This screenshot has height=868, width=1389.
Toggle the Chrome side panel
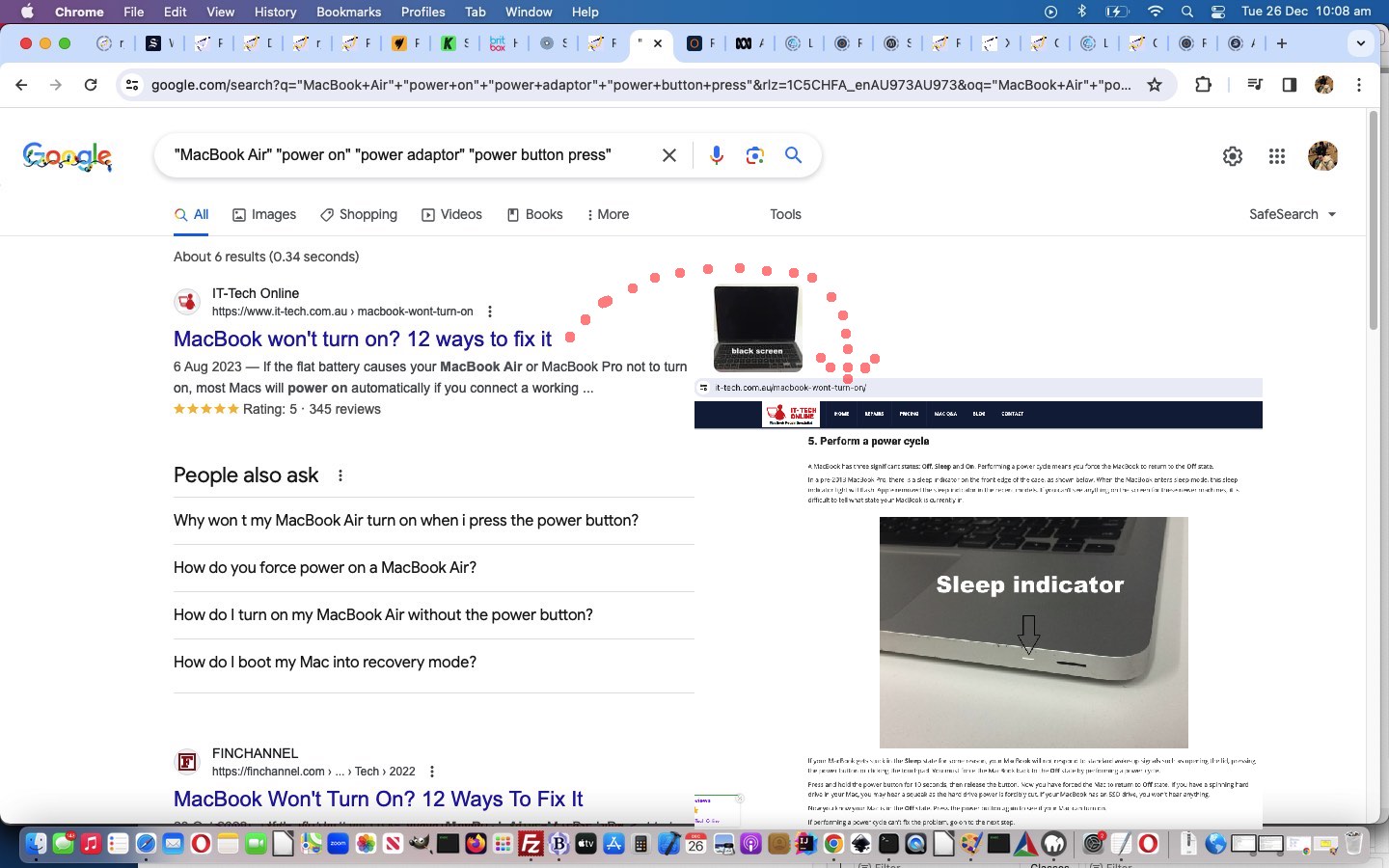coord(1289,85)
